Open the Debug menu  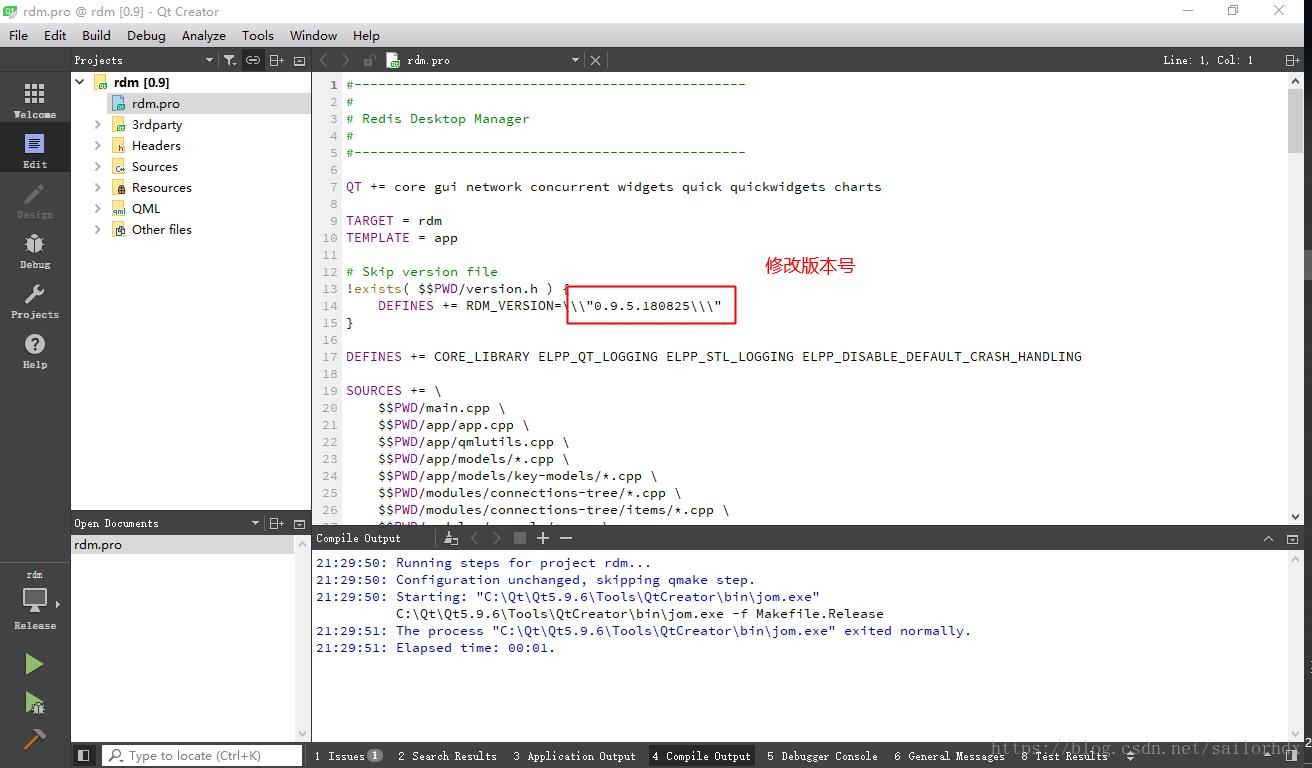pos(146,35)
